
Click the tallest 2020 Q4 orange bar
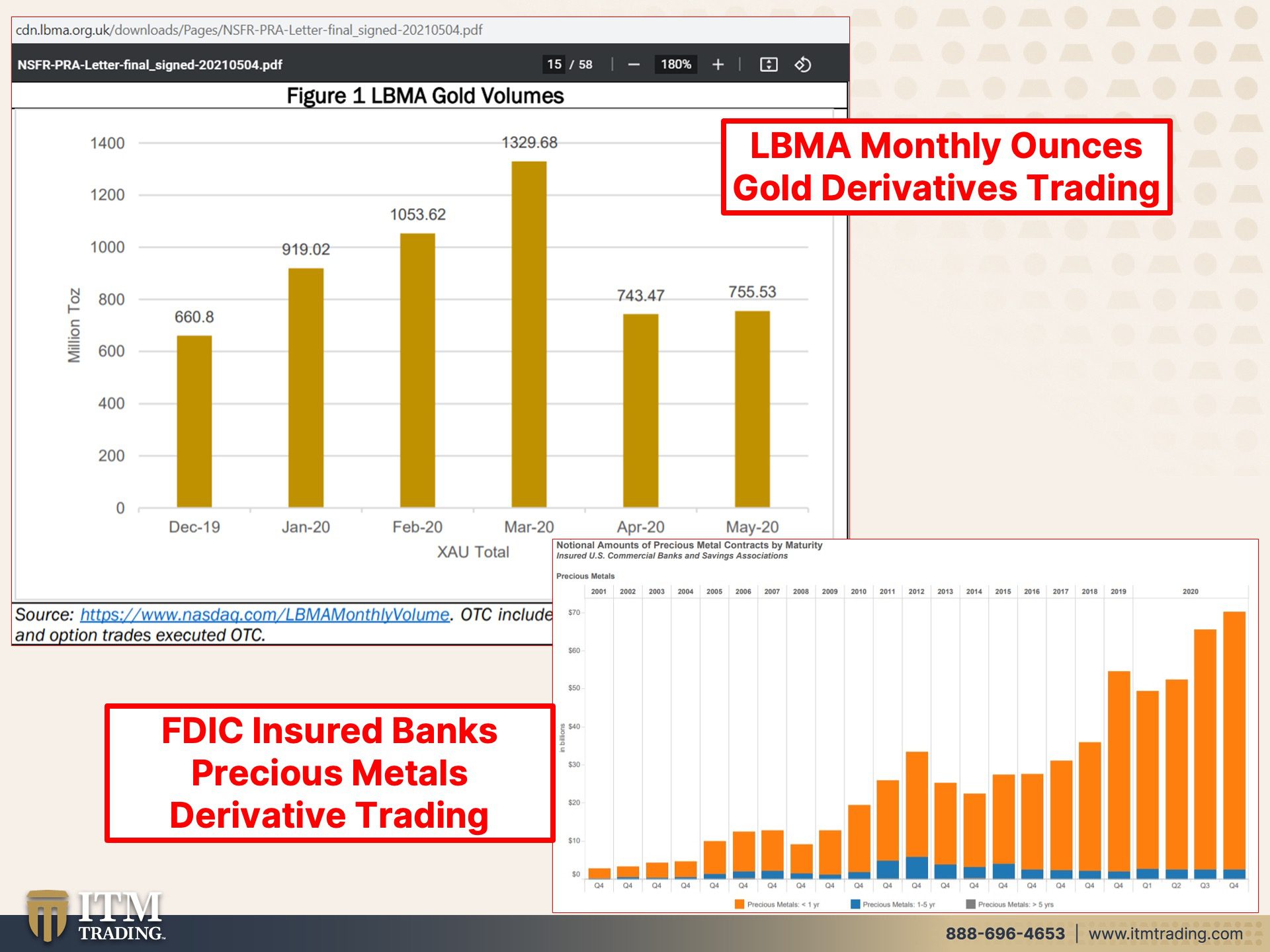tap(1234, 740)
